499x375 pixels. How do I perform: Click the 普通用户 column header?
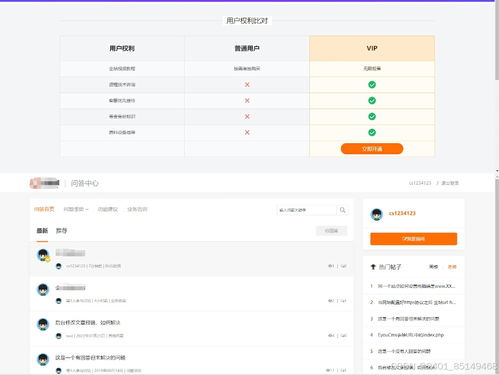point(247,48)
